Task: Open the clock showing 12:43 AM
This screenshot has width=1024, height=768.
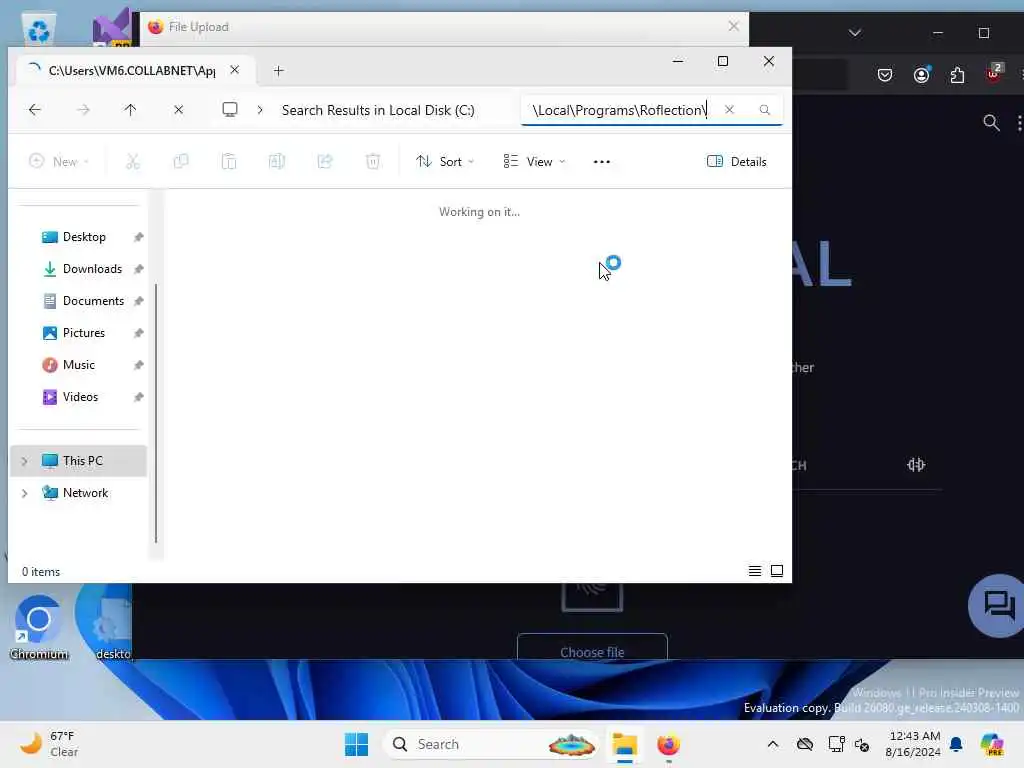Action: 913,744
